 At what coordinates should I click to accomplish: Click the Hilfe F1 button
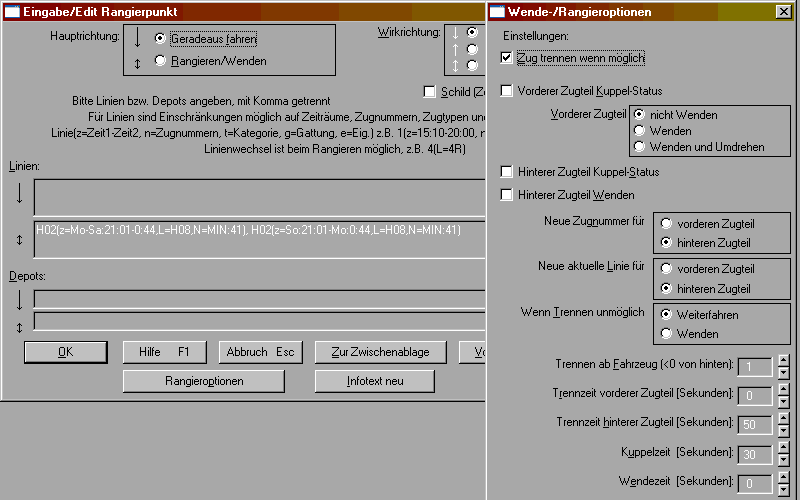tap(163, 352)
